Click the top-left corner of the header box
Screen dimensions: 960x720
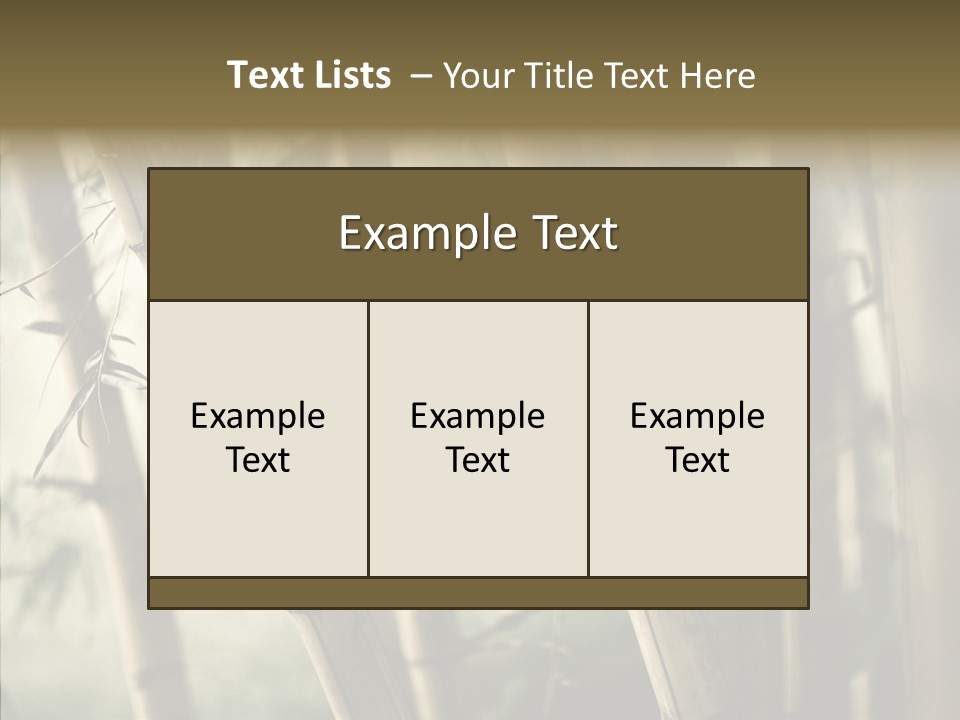click(150, 170)
